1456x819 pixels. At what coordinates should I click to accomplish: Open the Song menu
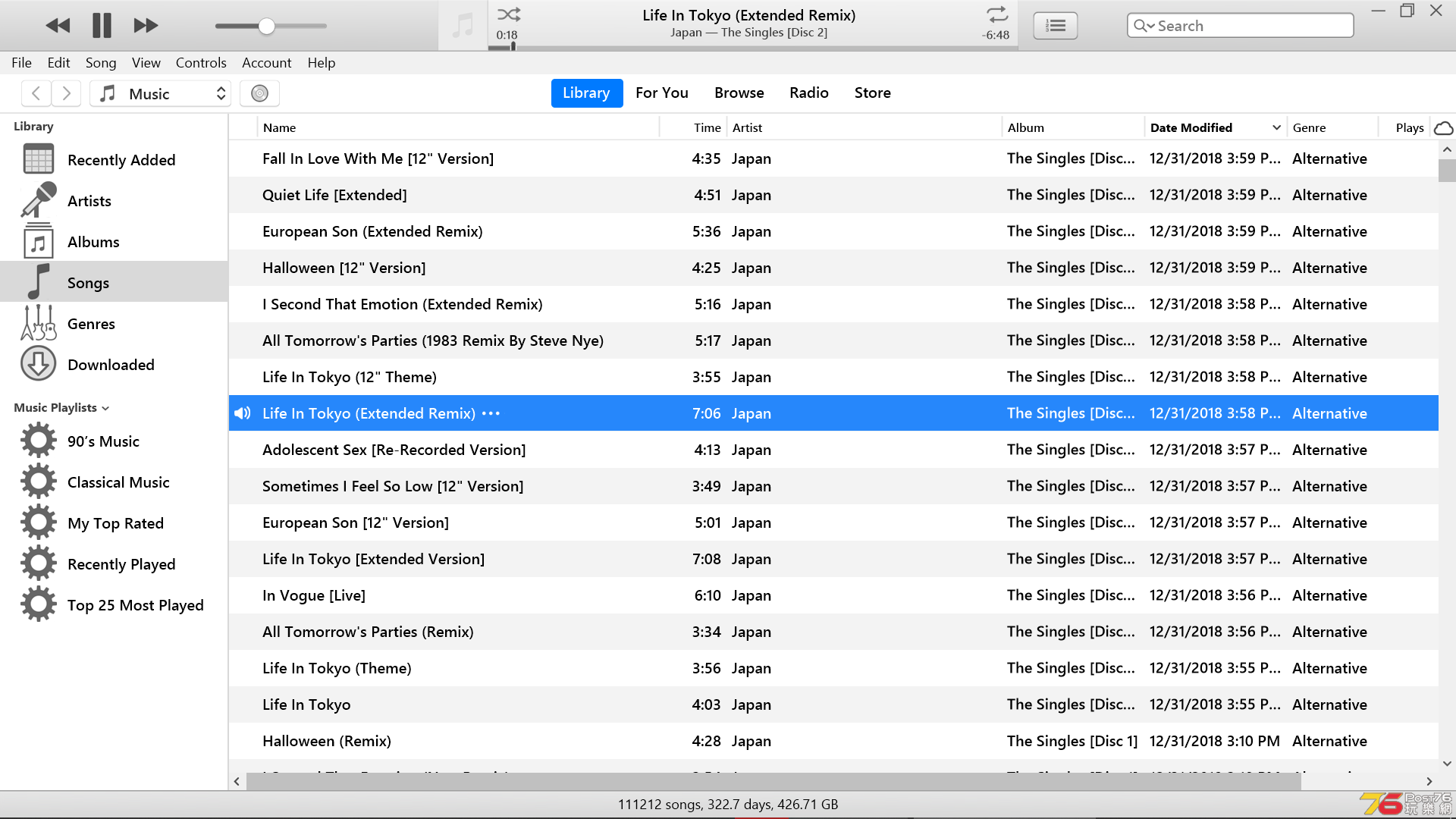(101, 63)
